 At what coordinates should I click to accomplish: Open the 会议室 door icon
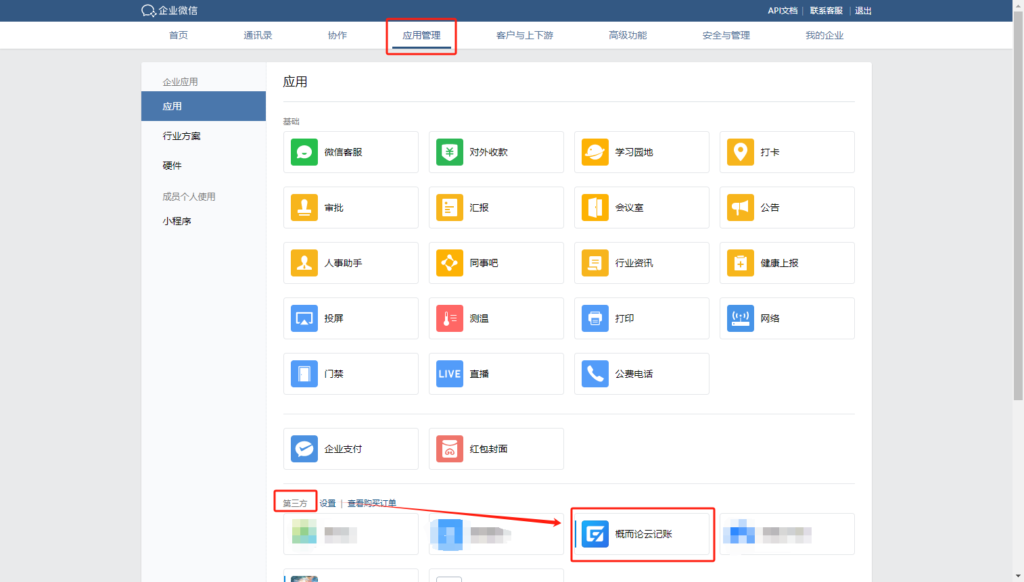point(595,208)
